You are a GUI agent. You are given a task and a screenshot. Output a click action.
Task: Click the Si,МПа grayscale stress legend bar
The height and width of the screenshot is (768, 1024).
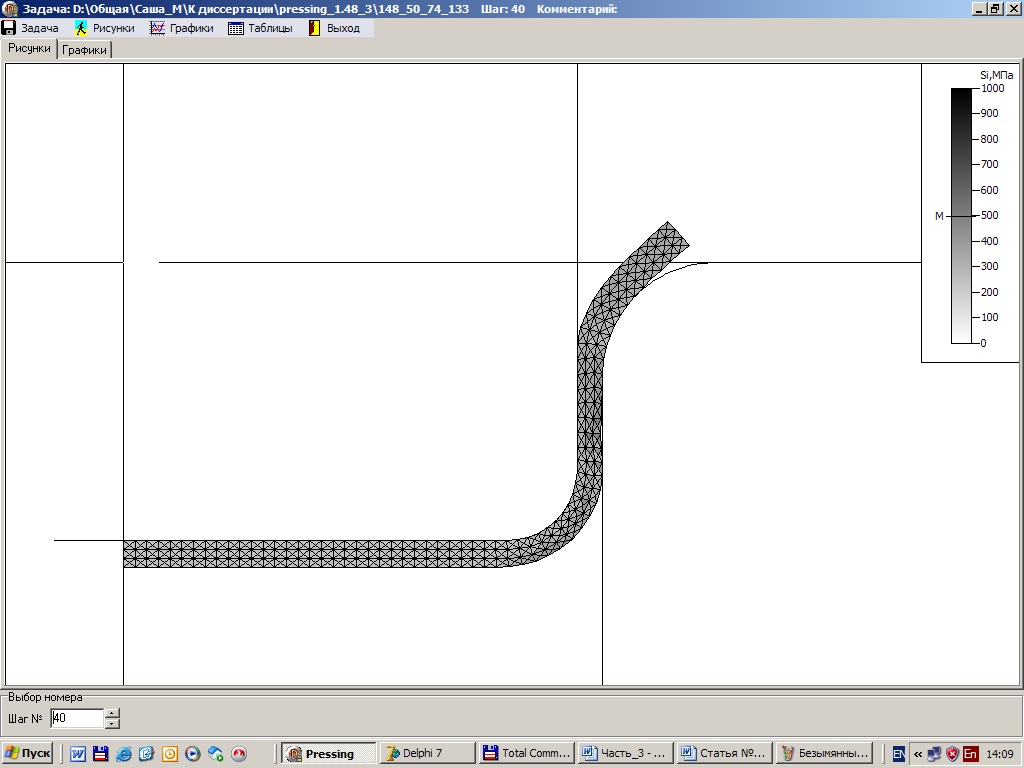[x=961, y=215]
